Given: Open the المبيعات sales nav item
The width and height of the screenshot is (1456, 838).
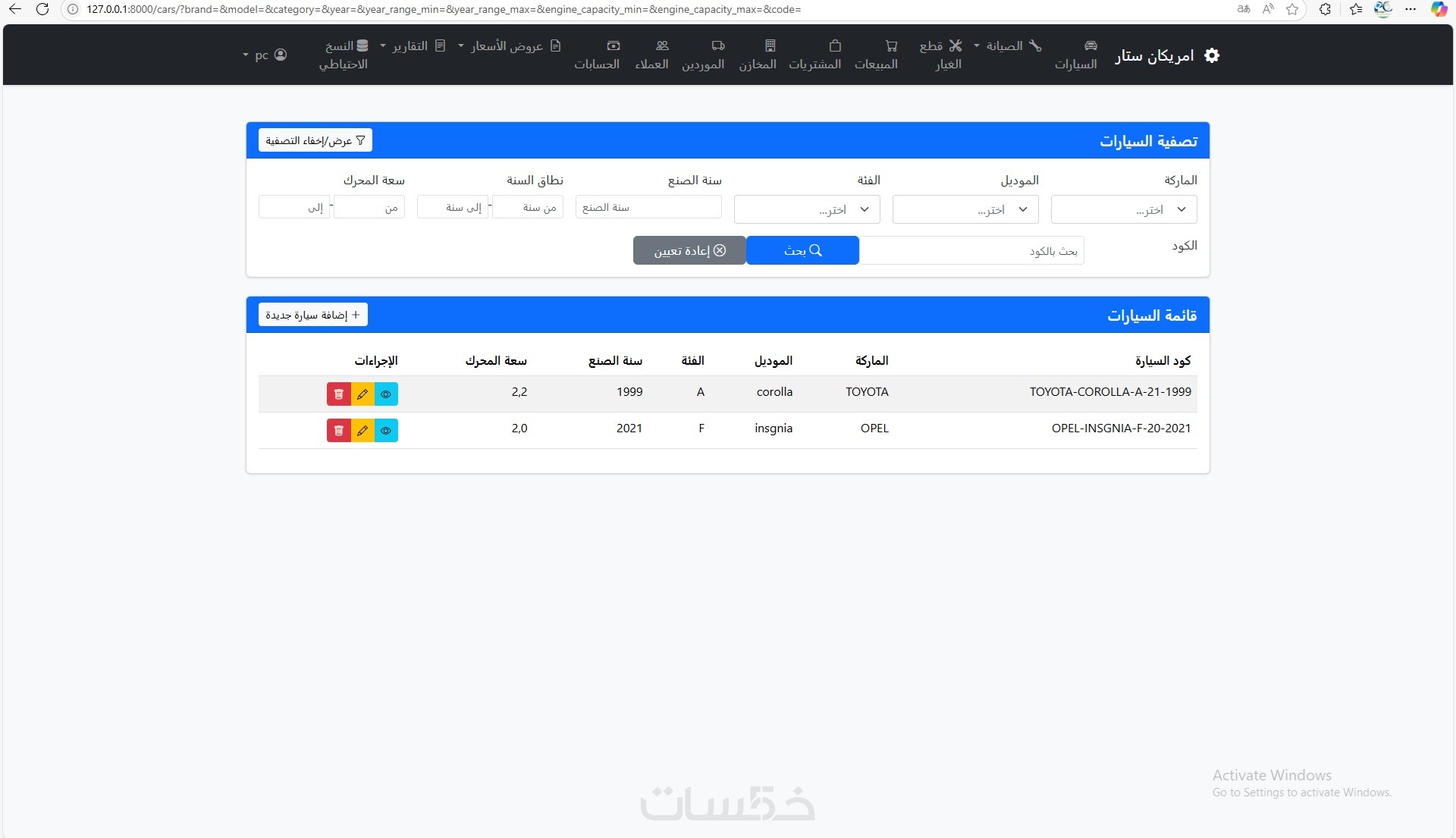Looking at the screenshot, I should (877, 55).
